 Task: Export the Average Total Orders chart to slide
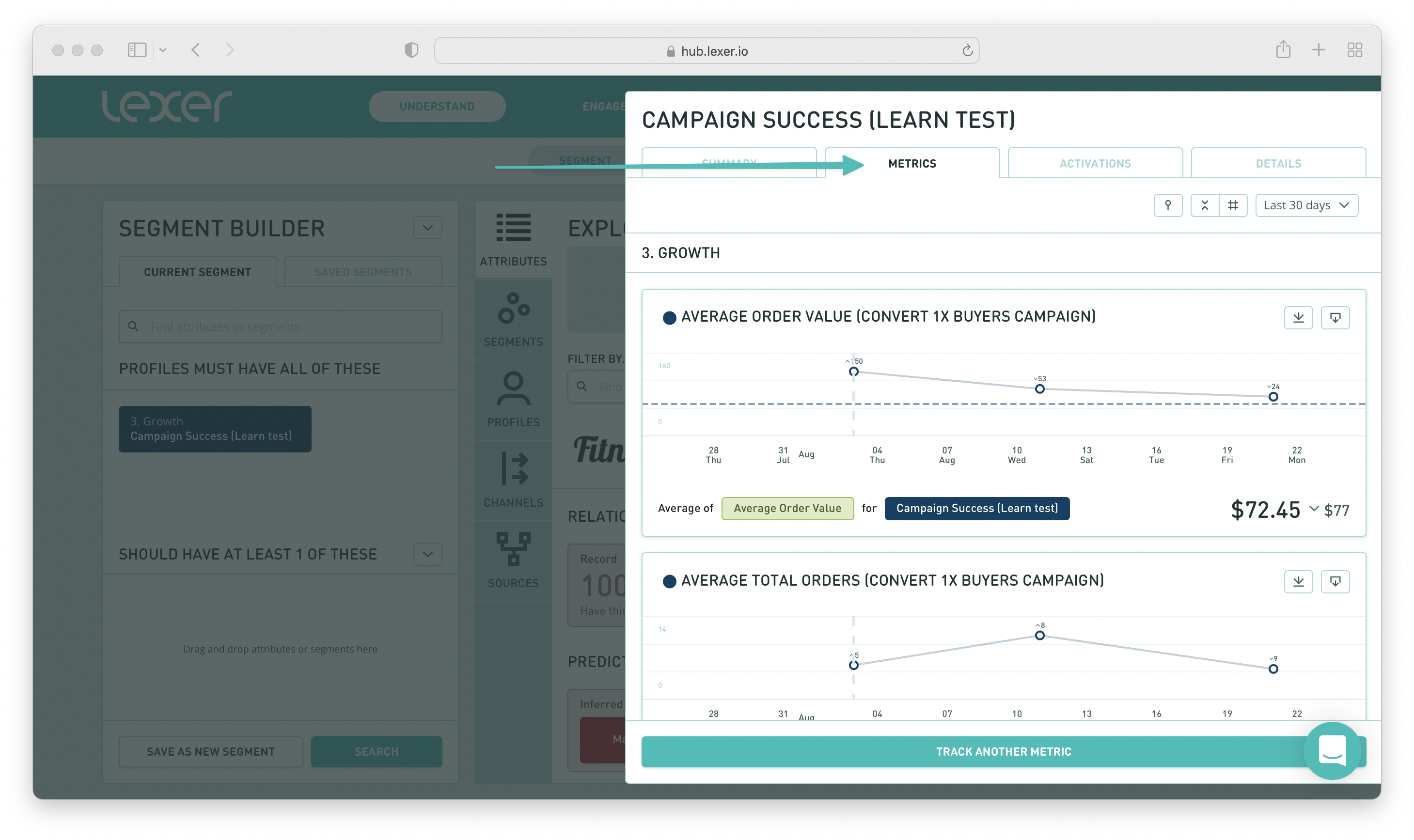(1335, 581)
